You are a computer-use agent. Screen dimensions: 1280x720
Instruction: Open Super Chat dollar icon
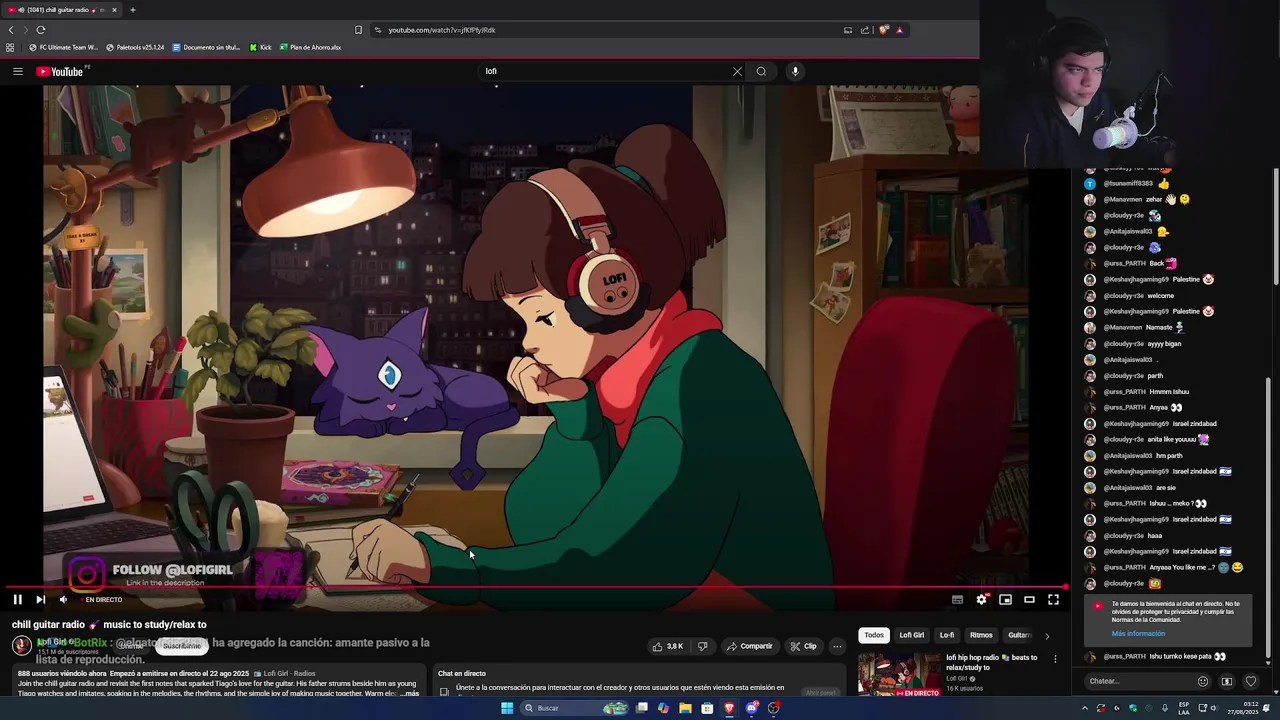(1227, 681)
